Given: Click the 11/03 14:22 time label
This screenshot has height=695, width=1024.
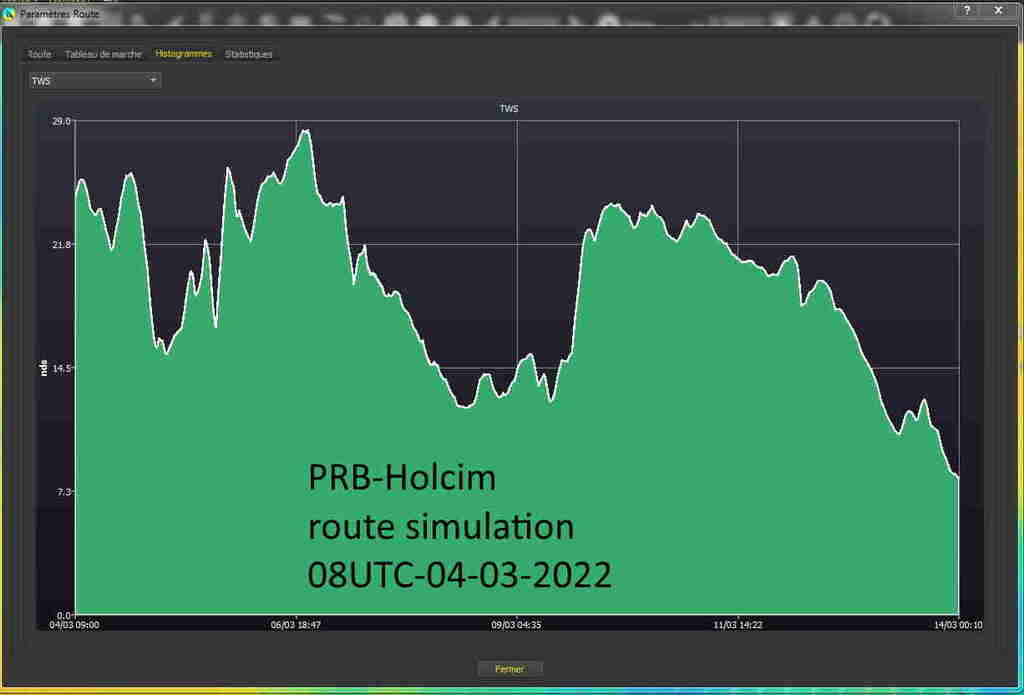Looking at the screenshot, I should (x=738, y=625).
